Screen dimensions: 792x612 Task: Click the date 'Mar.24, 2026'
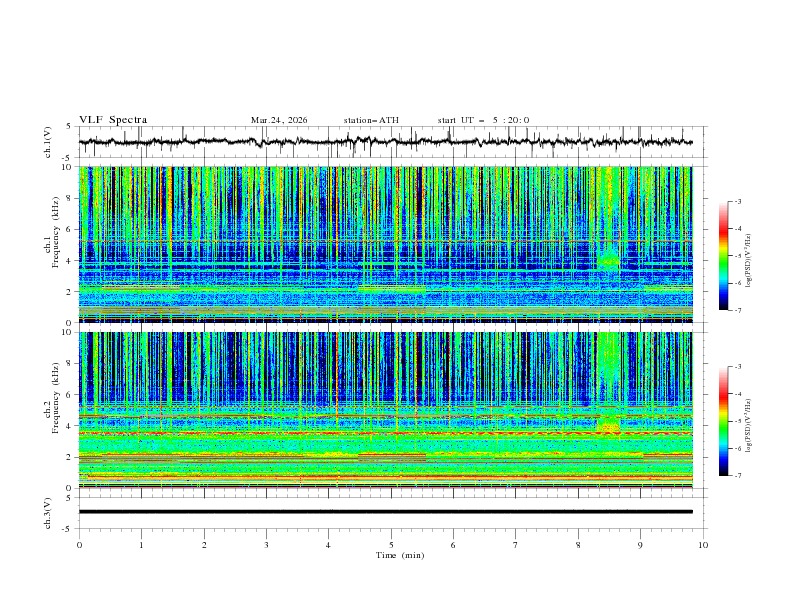[x=279, y=120]
